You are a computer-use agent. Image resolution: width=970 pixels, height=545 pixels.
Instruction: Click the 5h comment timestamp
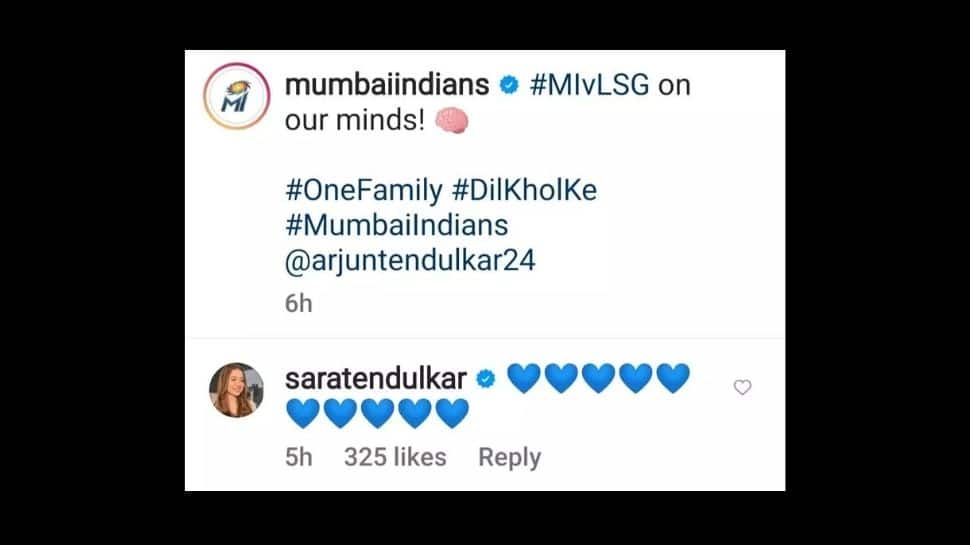coord(299,457)
